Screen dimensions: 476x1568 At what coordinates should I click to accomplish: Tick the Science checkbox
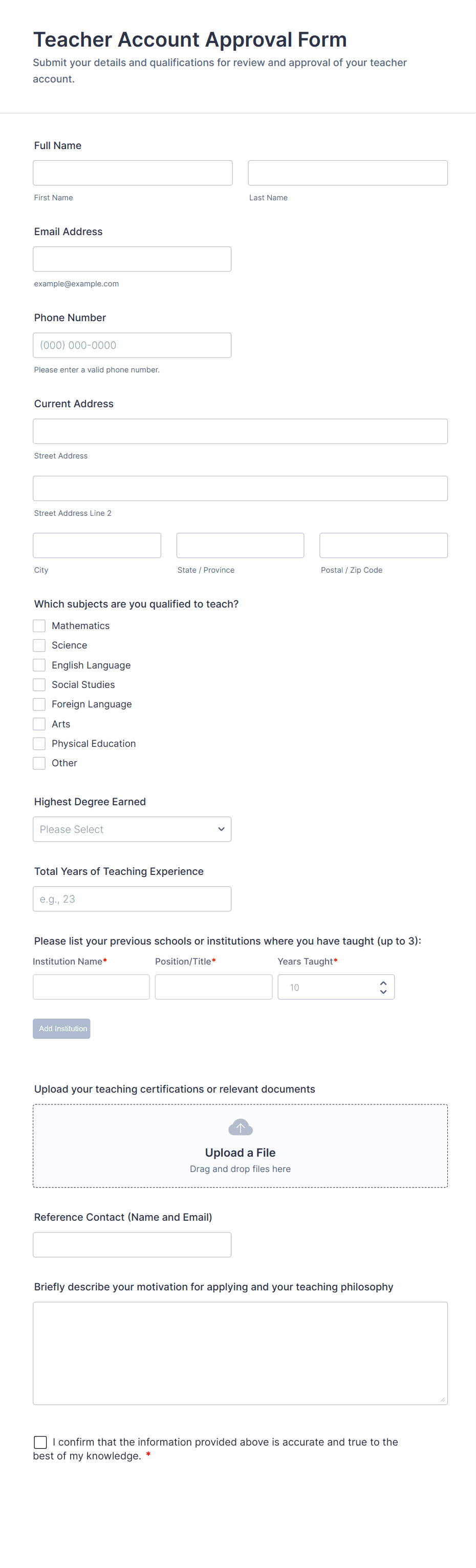click(x=39, y=645)
